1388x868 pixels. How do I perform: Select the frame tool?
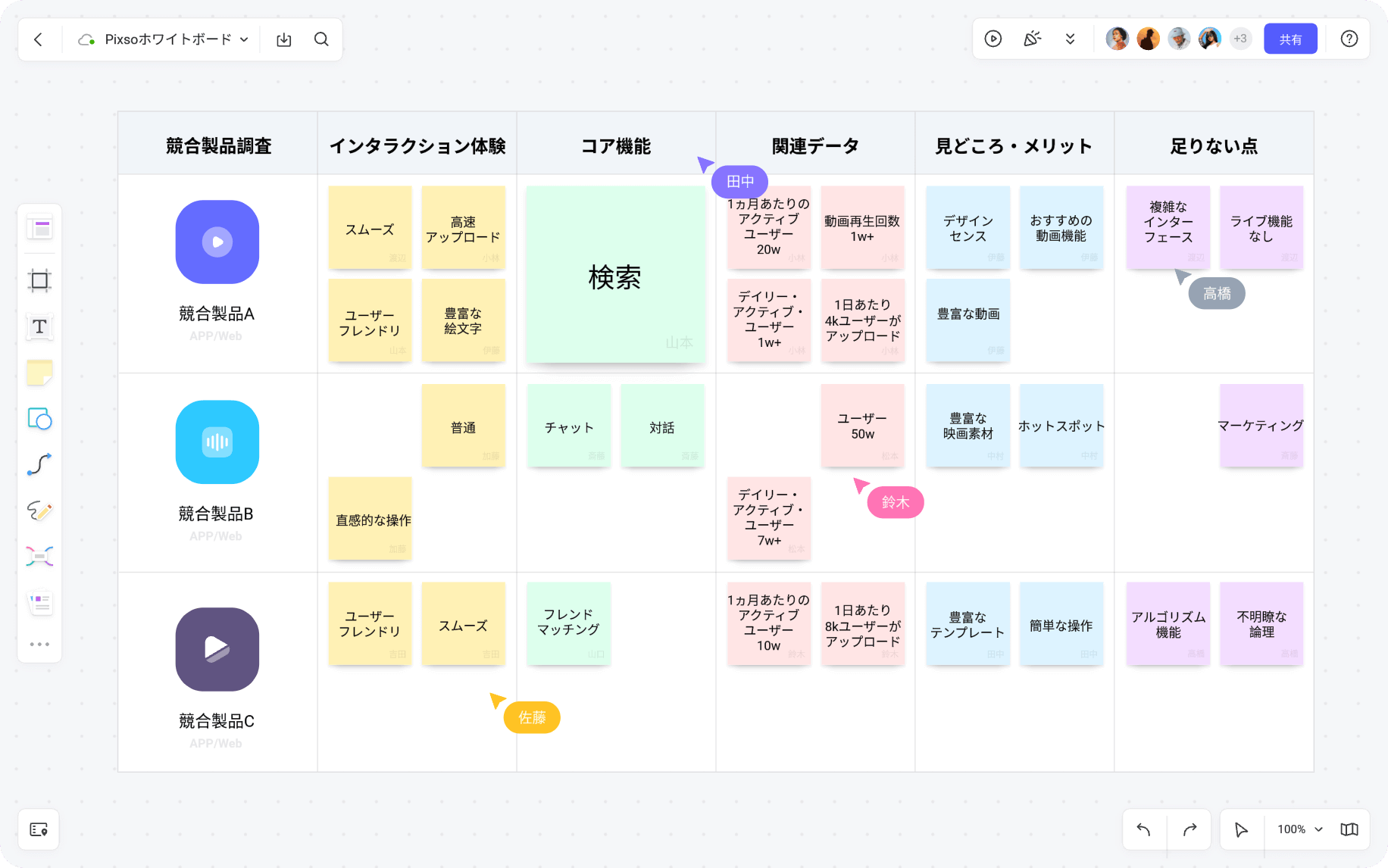[39, 281]
